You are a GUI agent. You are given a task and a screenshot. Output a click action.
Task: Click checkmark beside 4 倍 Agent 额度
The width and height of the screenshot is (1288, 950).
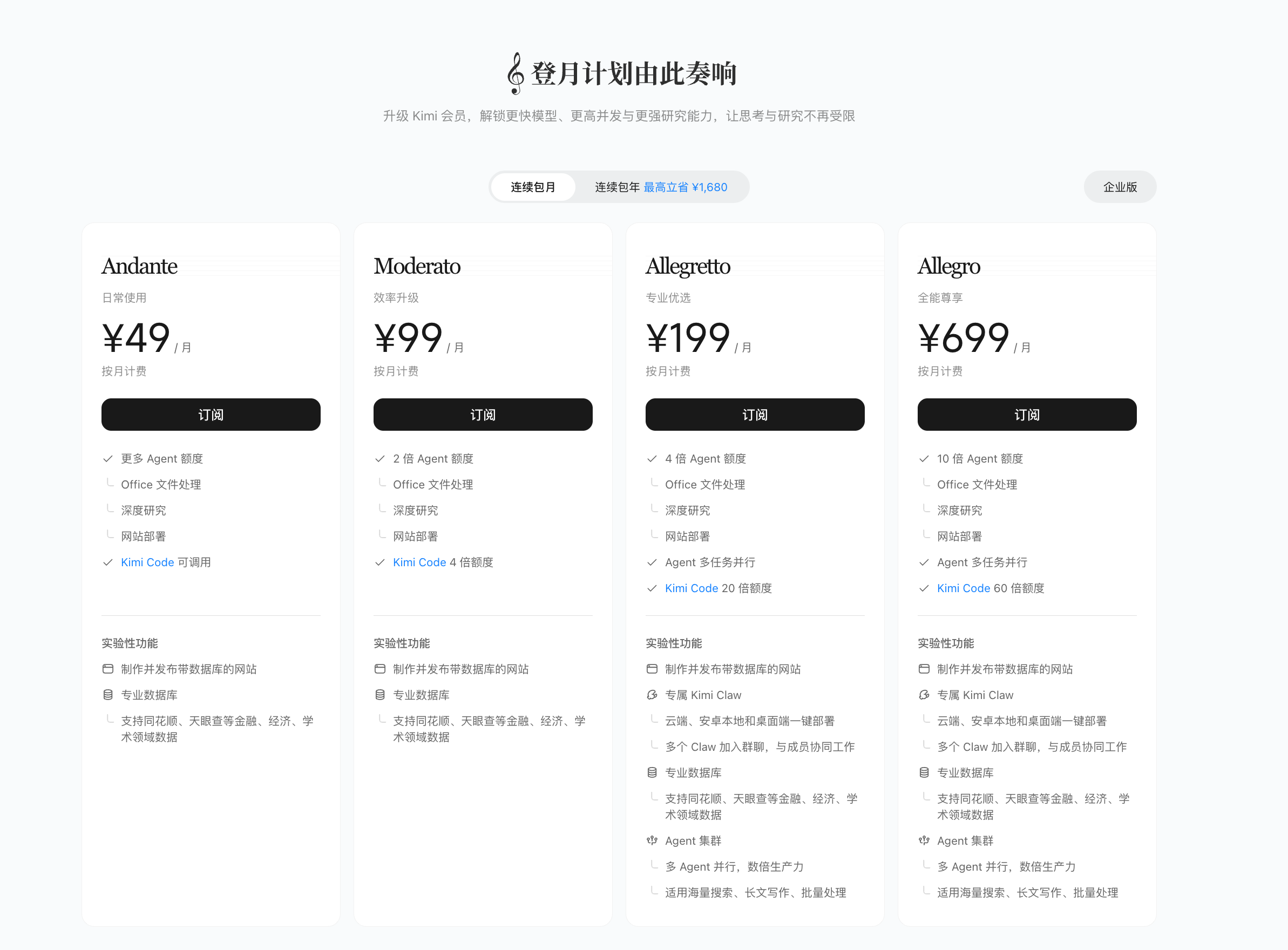(652, 459)
